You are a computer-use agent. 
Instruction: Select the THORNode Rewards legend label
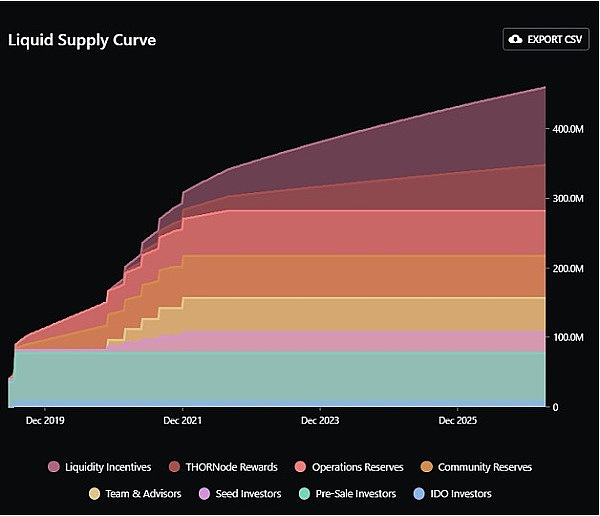[x=232, y=467]
